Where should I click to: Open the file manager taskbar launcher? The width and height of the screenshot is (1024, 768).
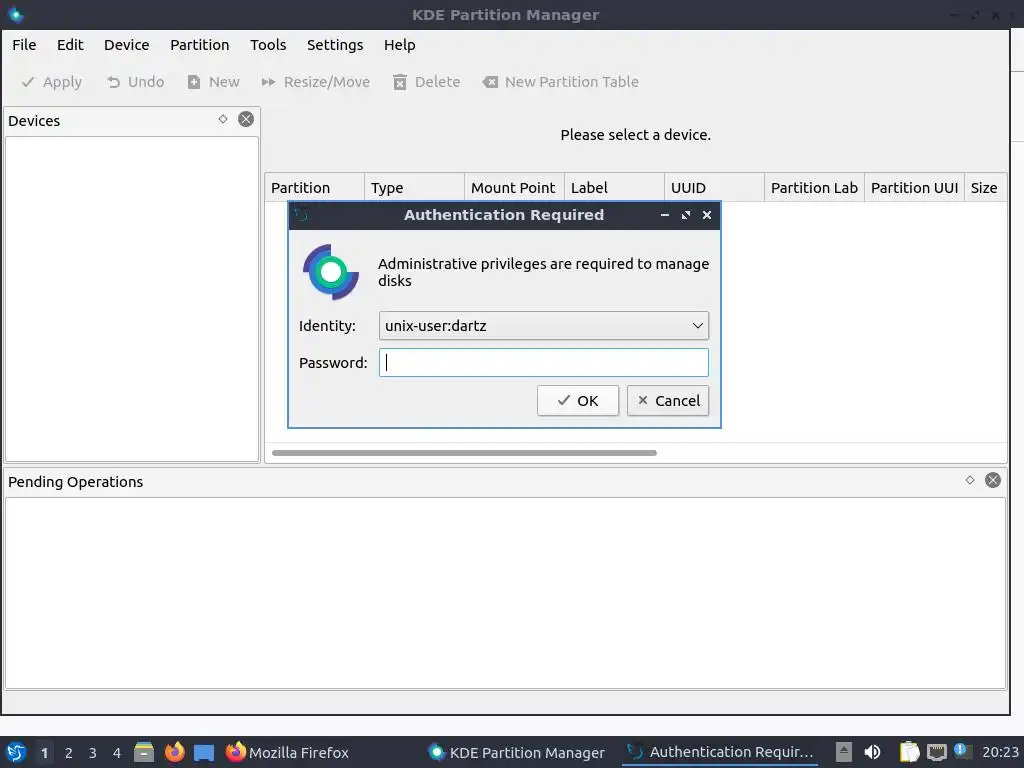pos(144,752)
